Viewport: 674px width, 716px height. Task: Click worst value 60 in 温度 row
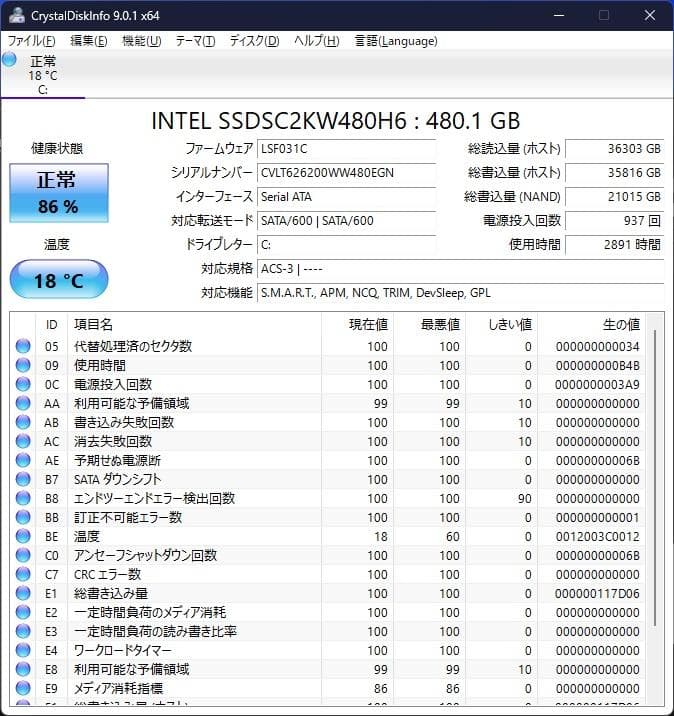click(x=453, y=537)
